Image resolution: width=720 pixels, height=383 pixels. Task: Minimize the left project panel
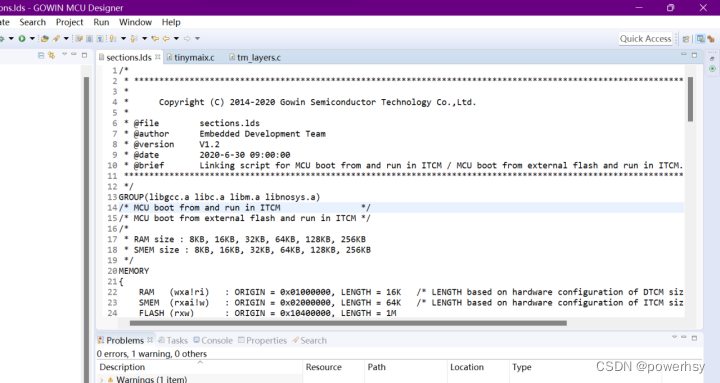tap(73, 54)
